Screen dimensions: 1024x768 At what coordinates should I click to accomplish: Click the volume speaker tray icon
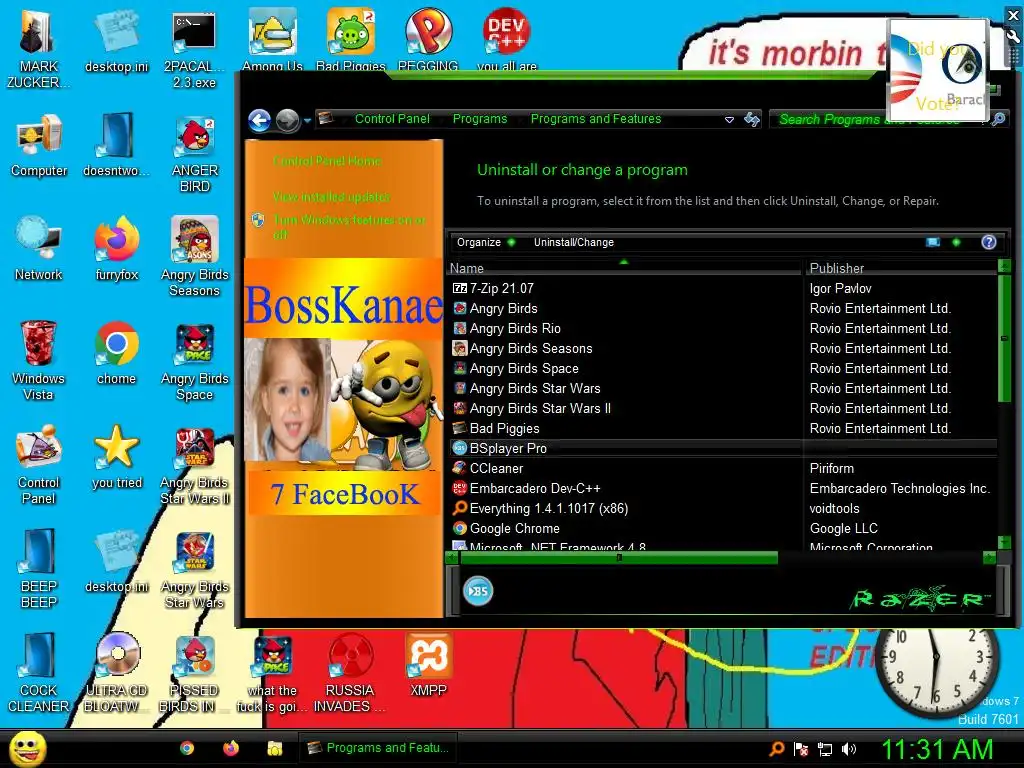[848, 749]
